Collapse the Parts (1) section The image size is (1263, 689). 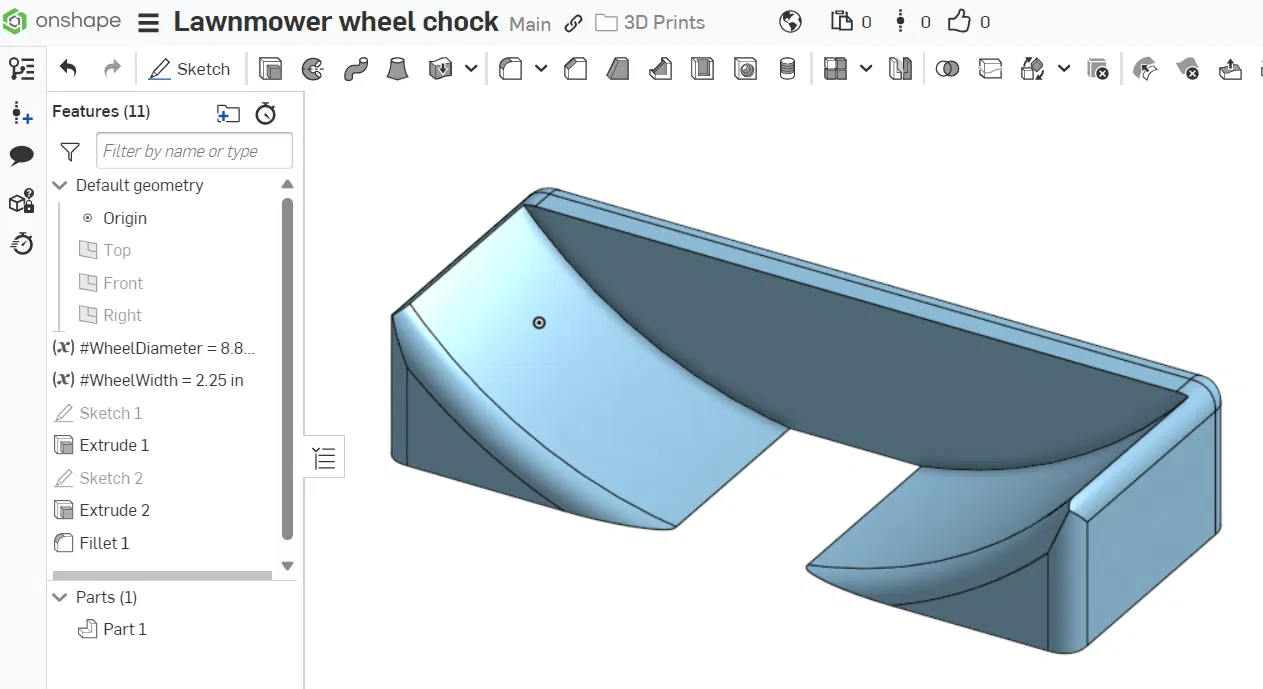click(x=60, y=597)
